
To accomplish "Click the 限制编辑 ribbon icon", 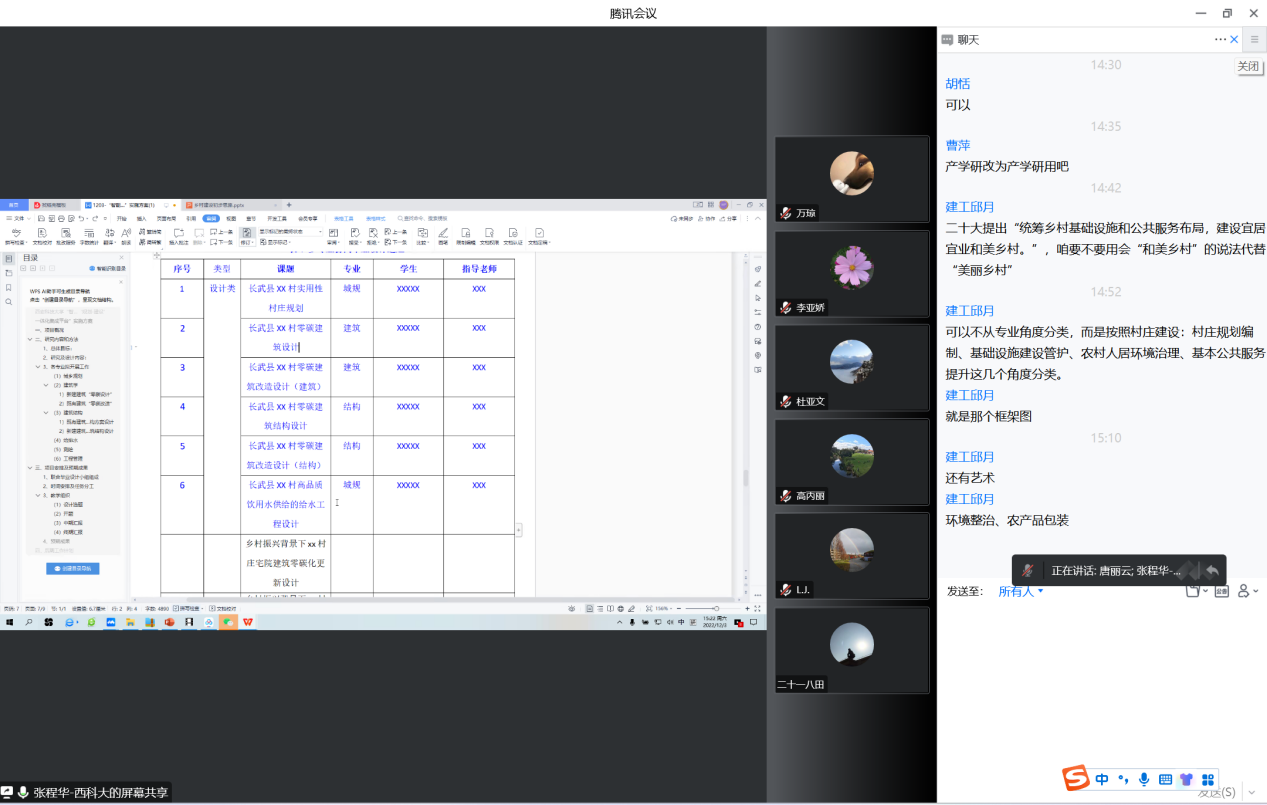I will pos(466,235).
